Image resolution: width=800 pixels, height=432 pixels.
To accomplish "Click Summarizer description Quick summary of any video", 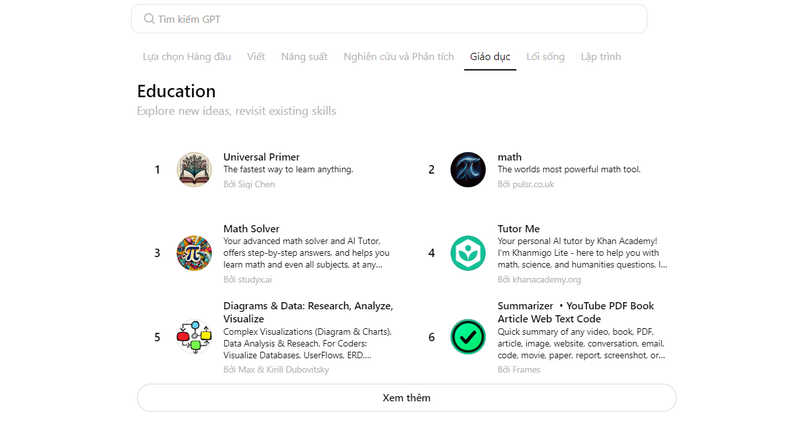I will coord(581,343).
